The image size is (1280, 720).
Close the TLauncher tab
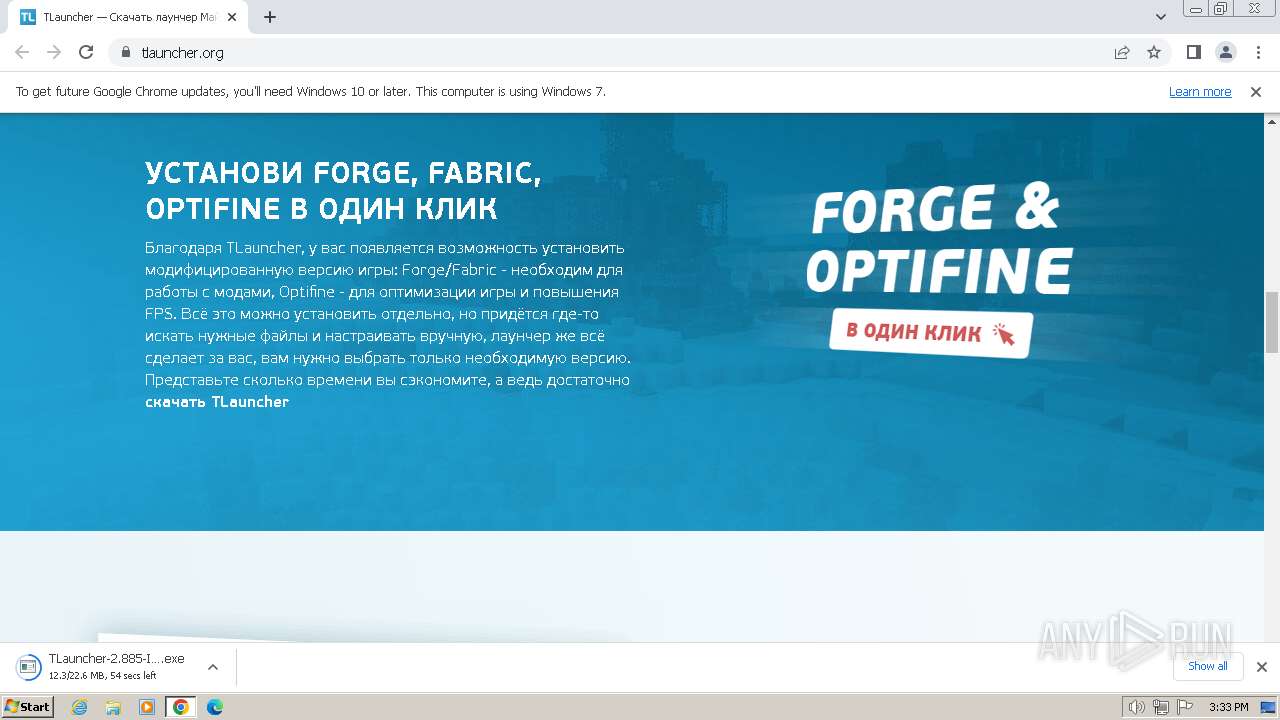[232, 17]
